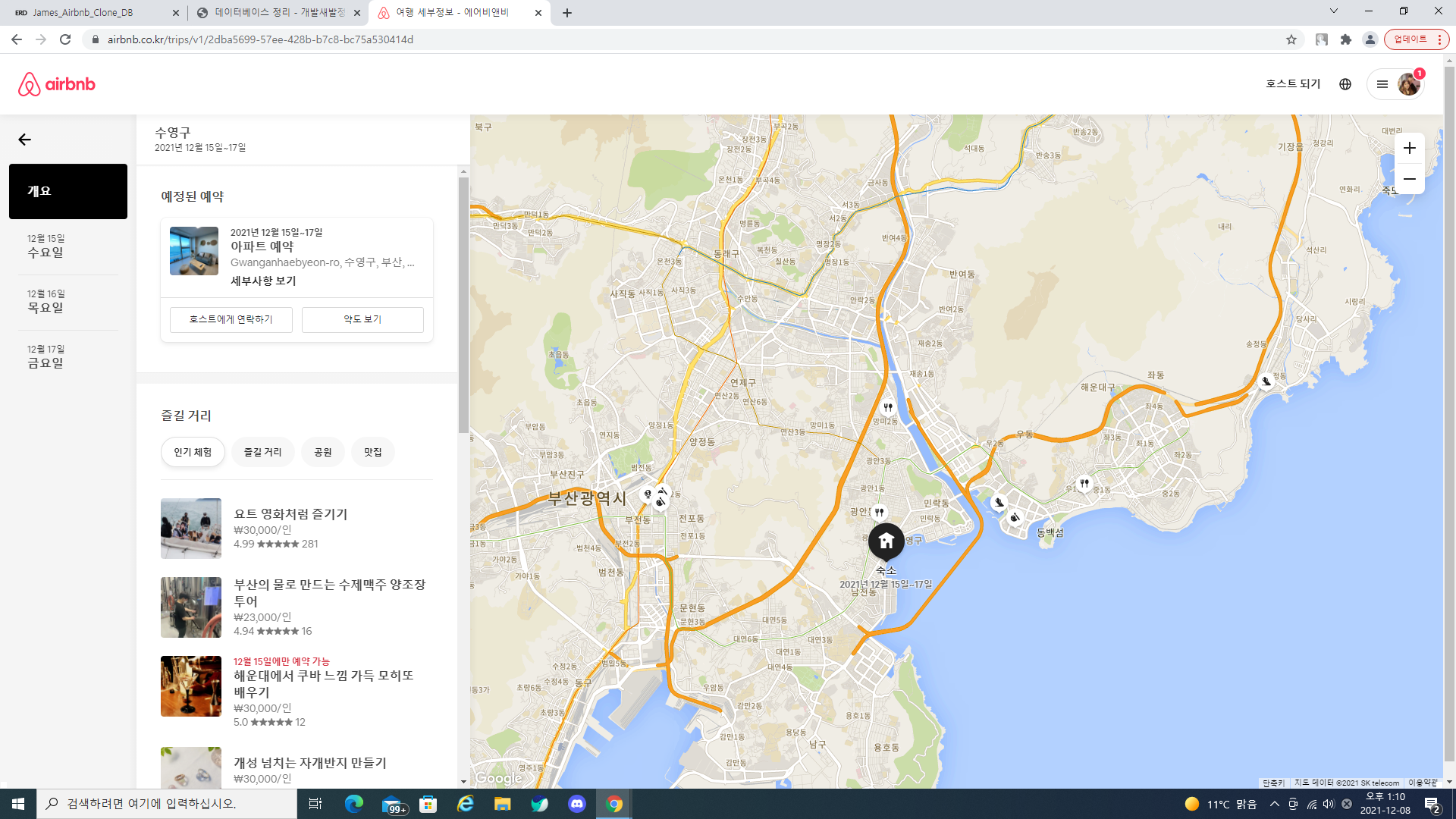Open the profile hamburger menu
The height and width of the screenshot is (819, 1456).
click(1382, 84)
